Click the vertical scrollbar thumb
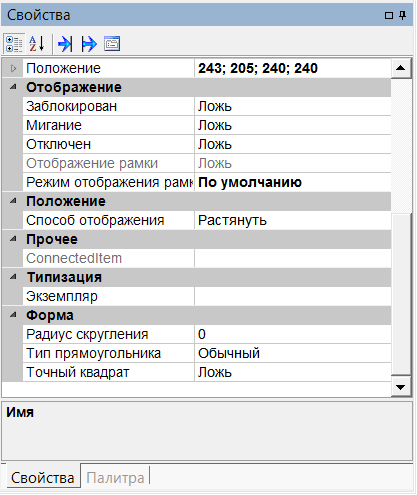Viewport: 417px width, 495px height. pyautogui.click(x=401, y=294)
